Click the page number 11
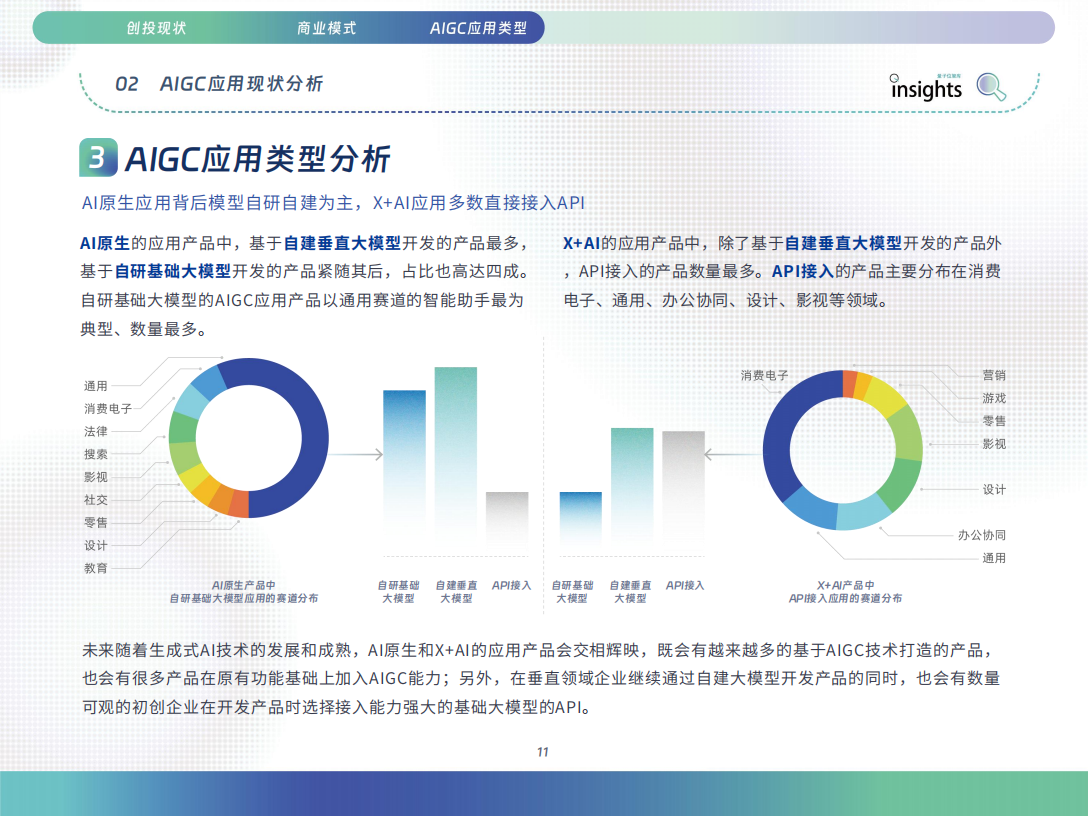This screenshot has width=1088, height=816. [543, 754]
